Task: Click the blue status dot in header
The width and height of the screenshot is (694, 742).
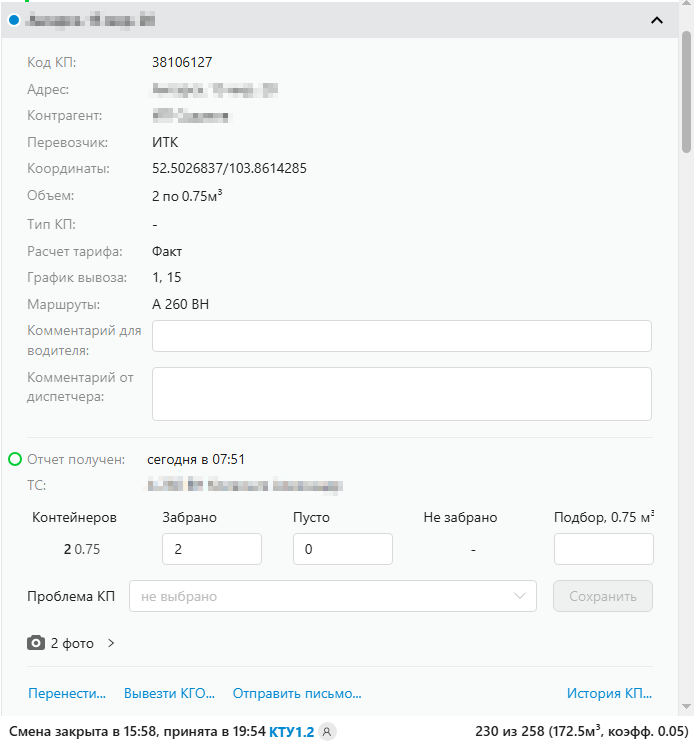Action: [13, 19]
